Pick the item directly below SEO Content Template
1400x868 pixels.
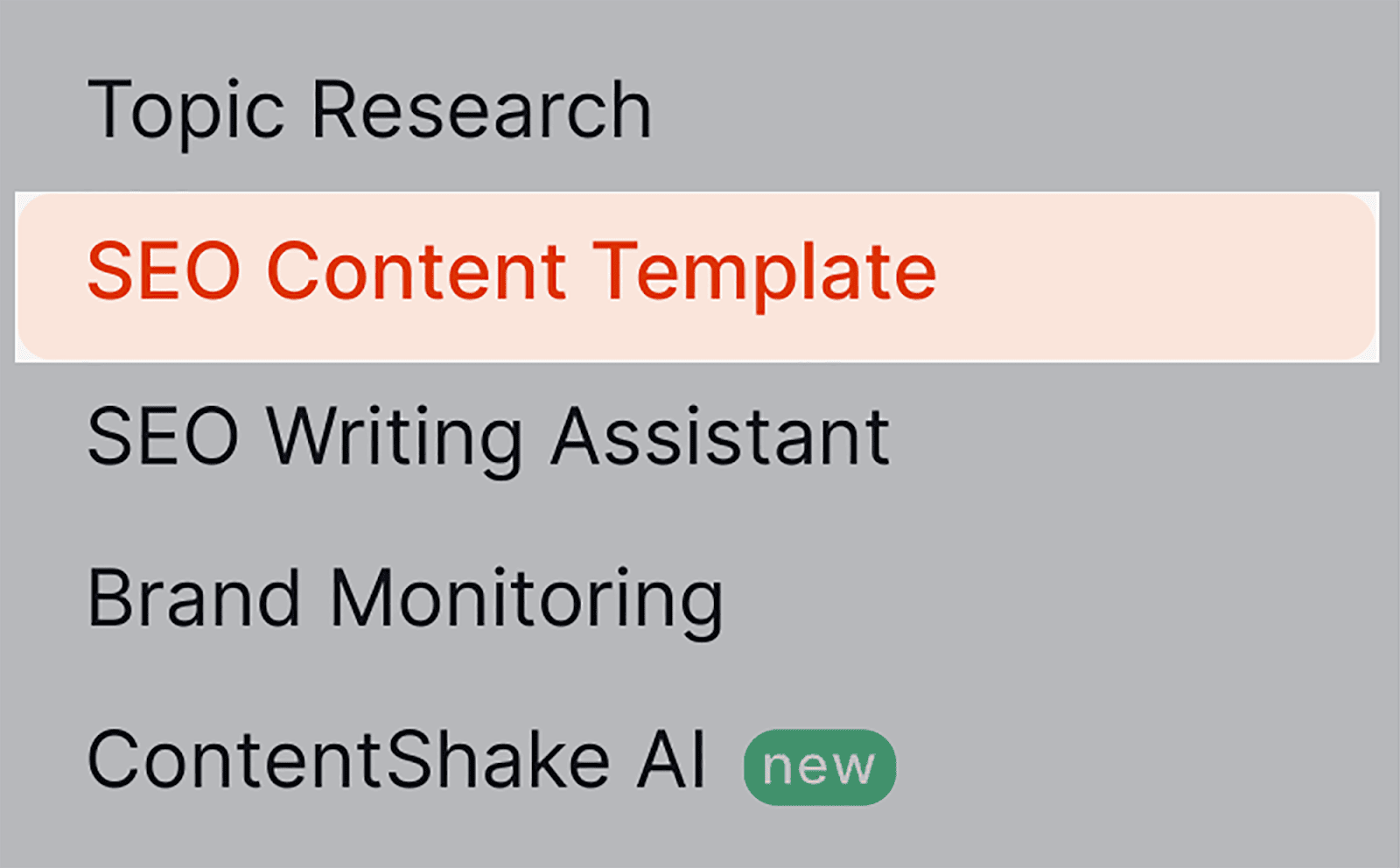[x=488, y=437]
